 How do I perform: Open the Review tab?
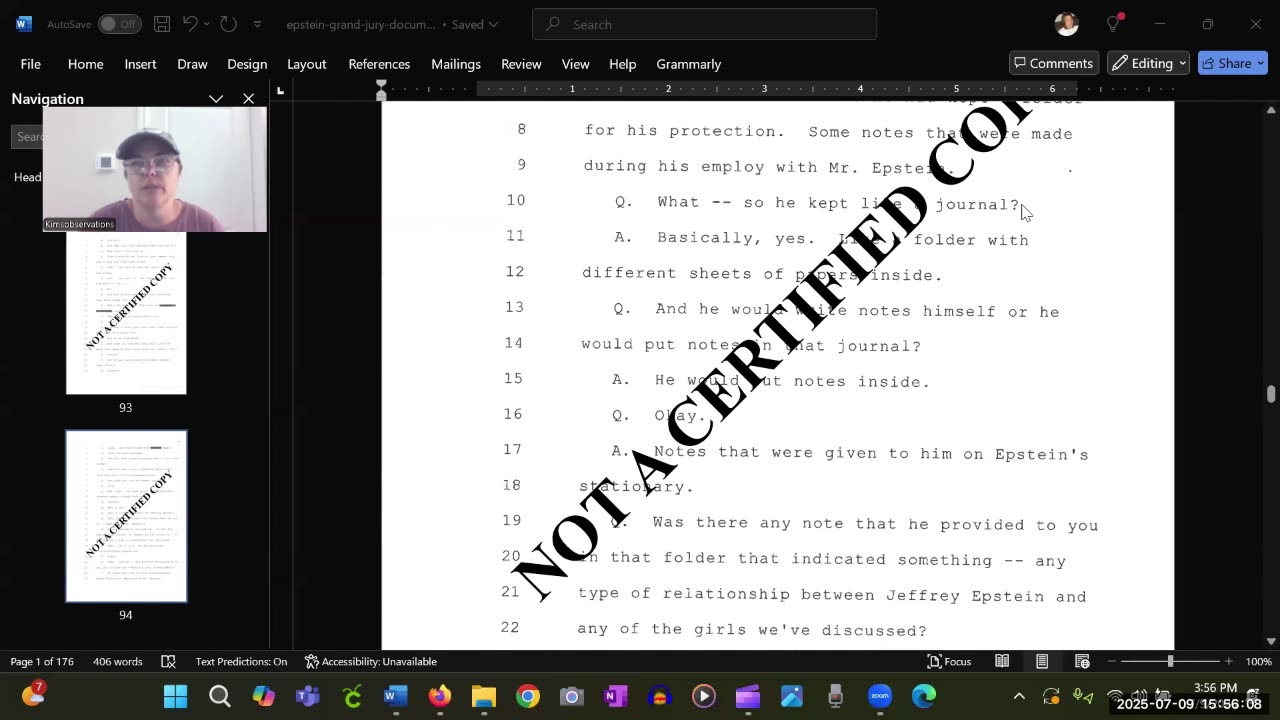click(x=521, y=64)
